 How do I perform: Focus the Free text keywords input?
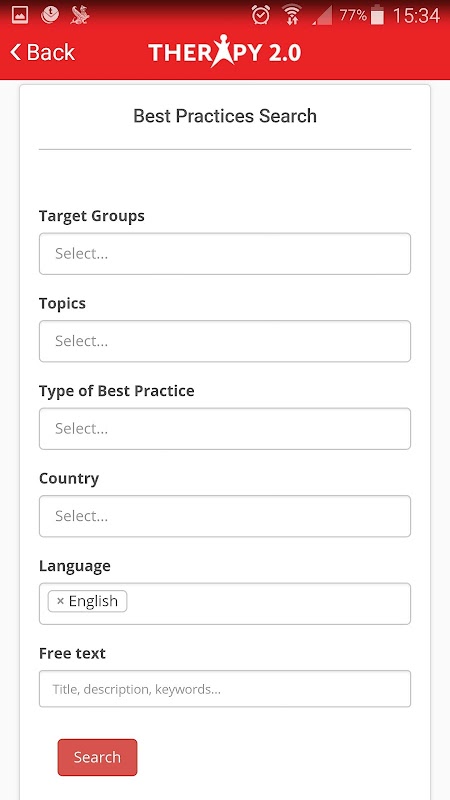pos(225,689)
